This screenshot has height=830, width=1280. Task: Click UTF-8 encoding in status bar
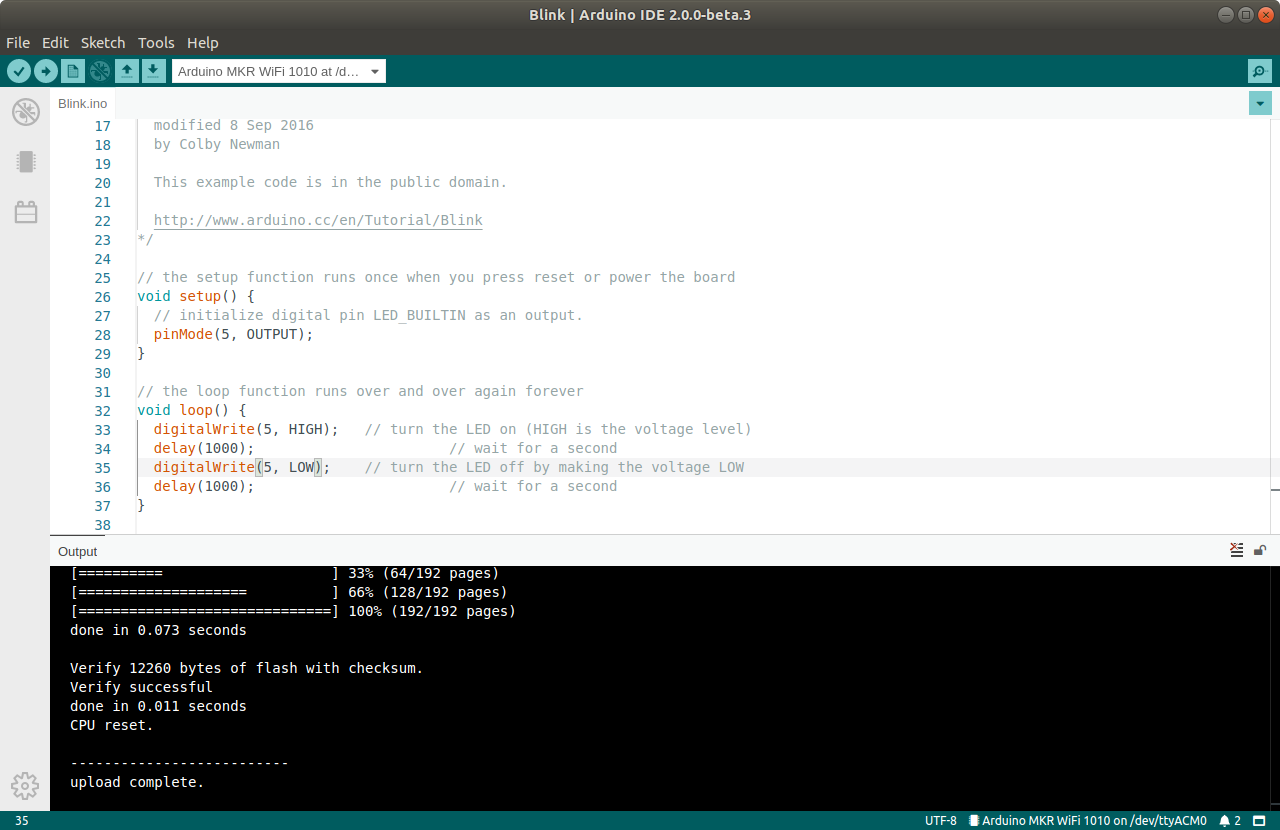941,821
